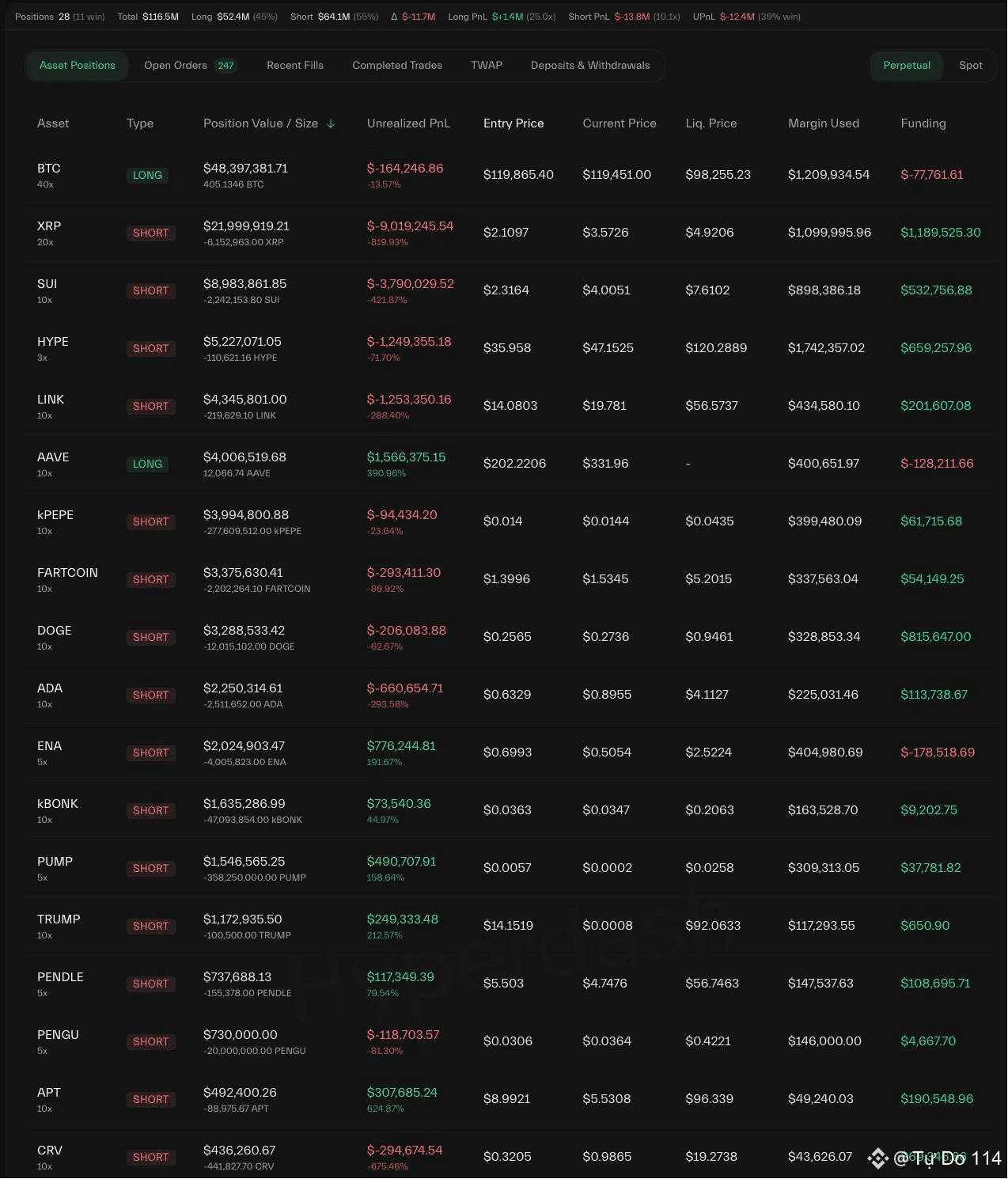Sort by the Unrealized PnL column
The height and width of the screenshot is (1179, 1008).
408,123
